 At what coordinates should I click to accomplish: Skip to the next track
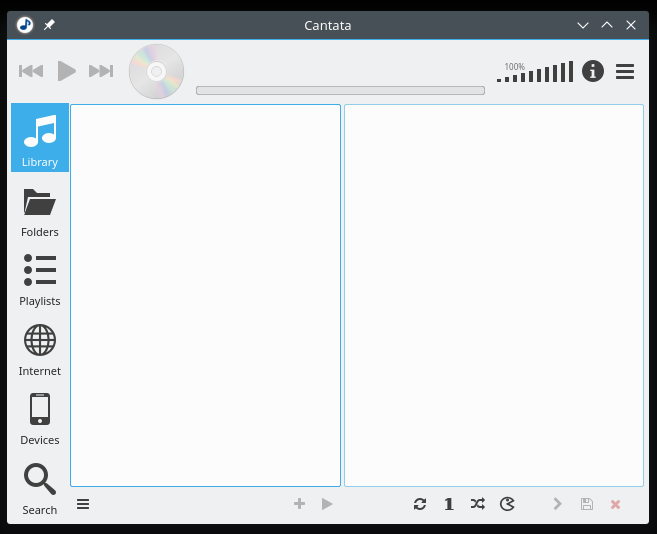(101, 71)
